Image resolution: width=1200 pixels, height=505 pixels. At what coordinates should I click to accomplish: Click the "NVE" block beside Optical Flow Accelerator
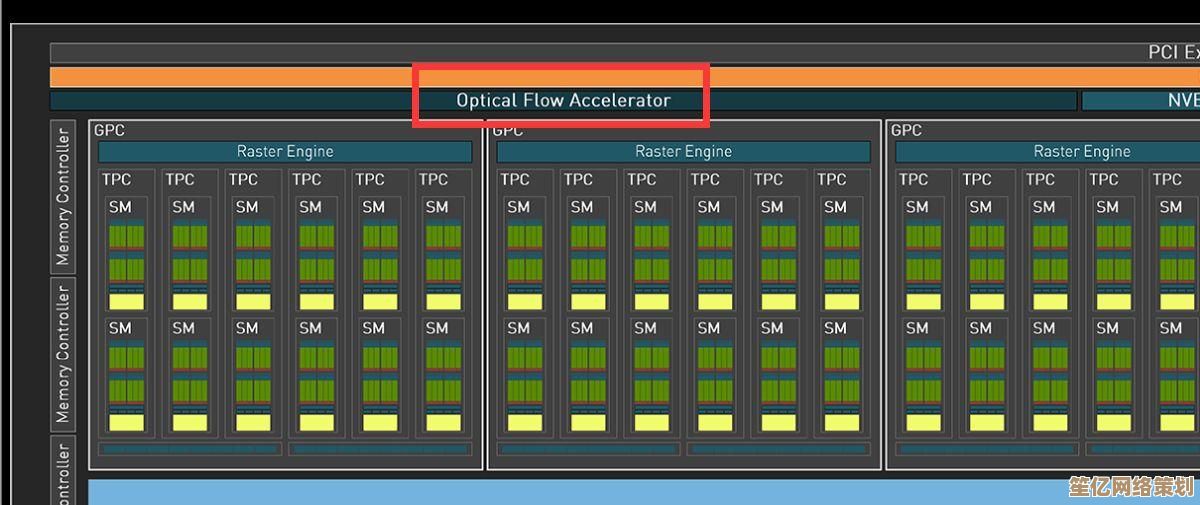(x=1140, y=100)
